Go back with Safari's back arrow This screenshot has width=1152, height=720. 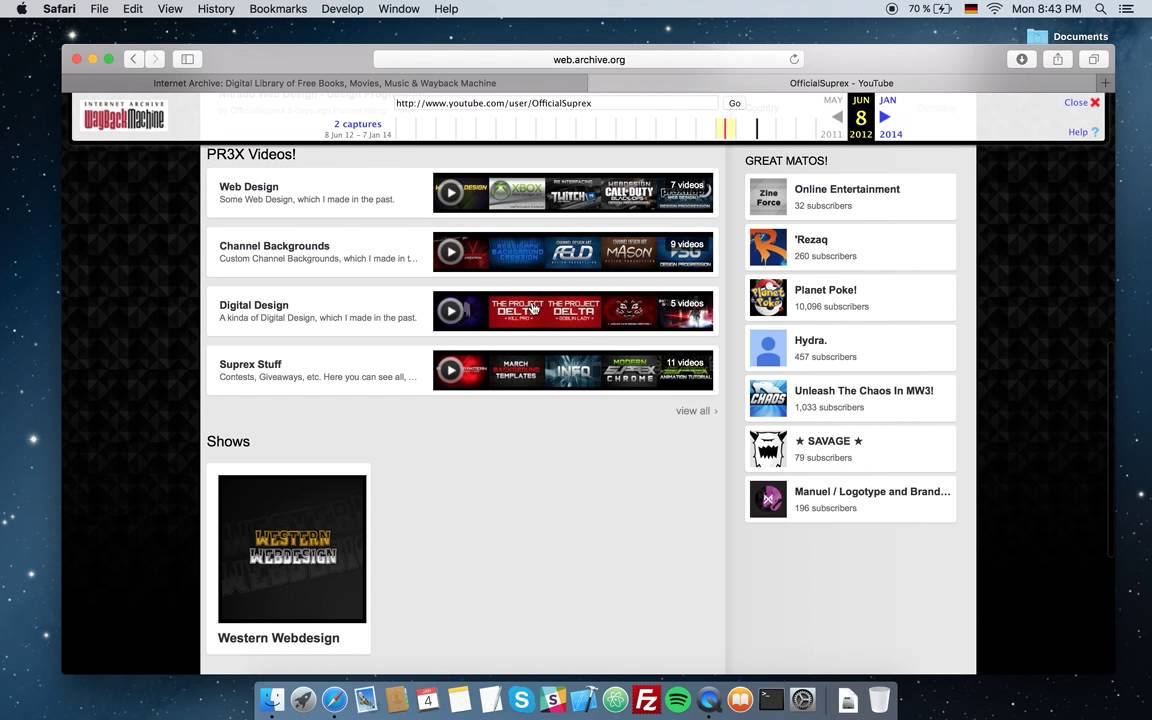[134, 59]
